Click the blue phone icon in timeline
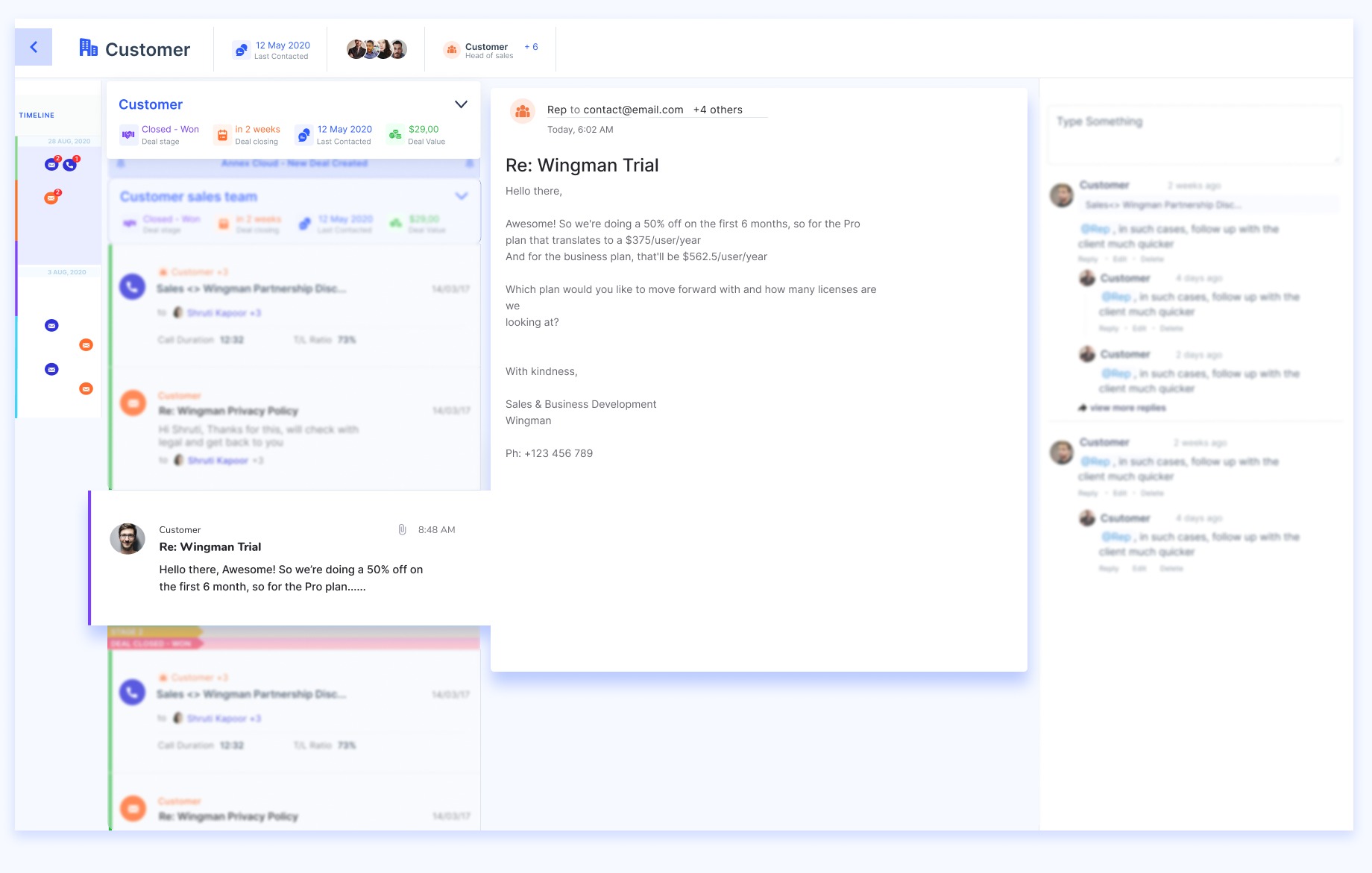Image resolution: width=1372 pixels, height=873 pixels. pos(70,165)
